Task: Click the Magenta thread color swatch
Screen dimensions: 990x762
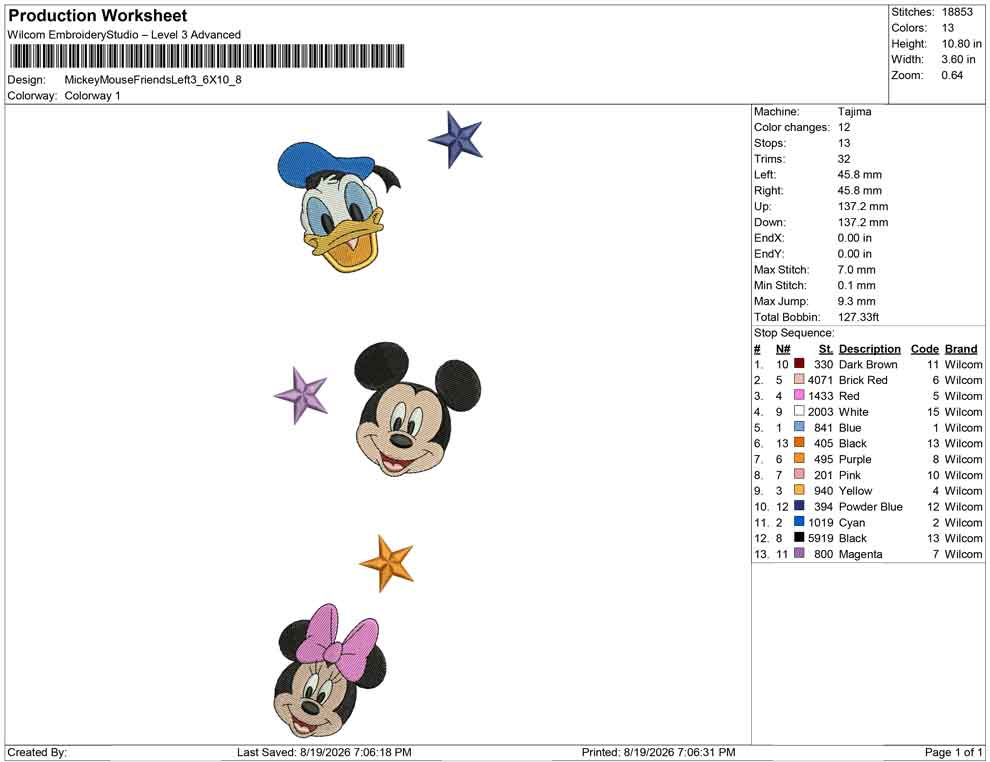Action: [x=799, y=553]
